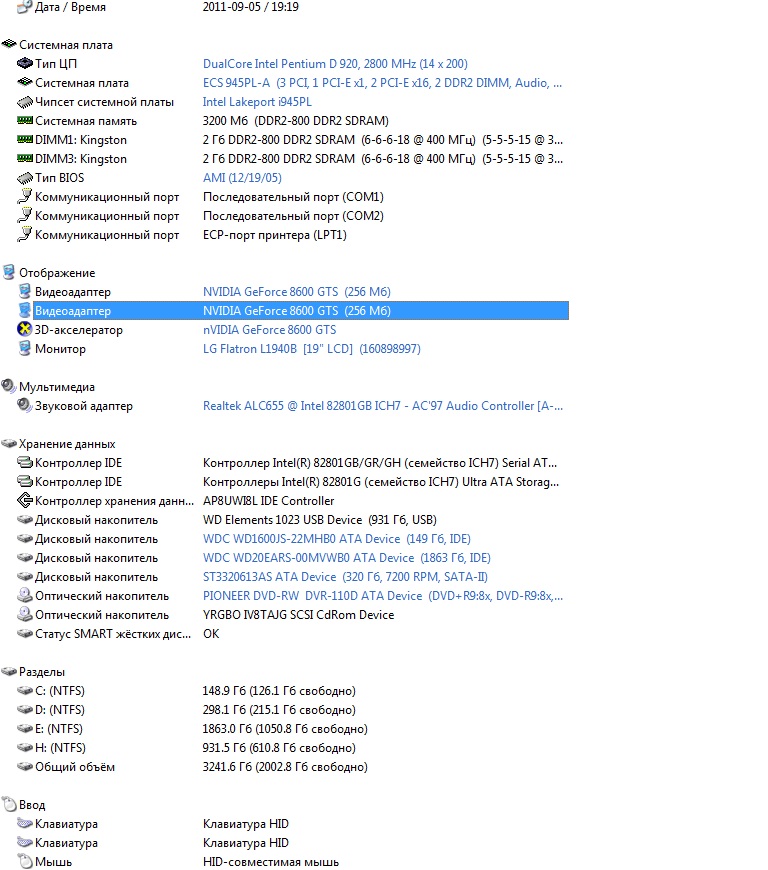The width and height of the screenshot is (768, 870).
Task: Open the Realtek ALC655 audio controller link
Action: (382, 406)
